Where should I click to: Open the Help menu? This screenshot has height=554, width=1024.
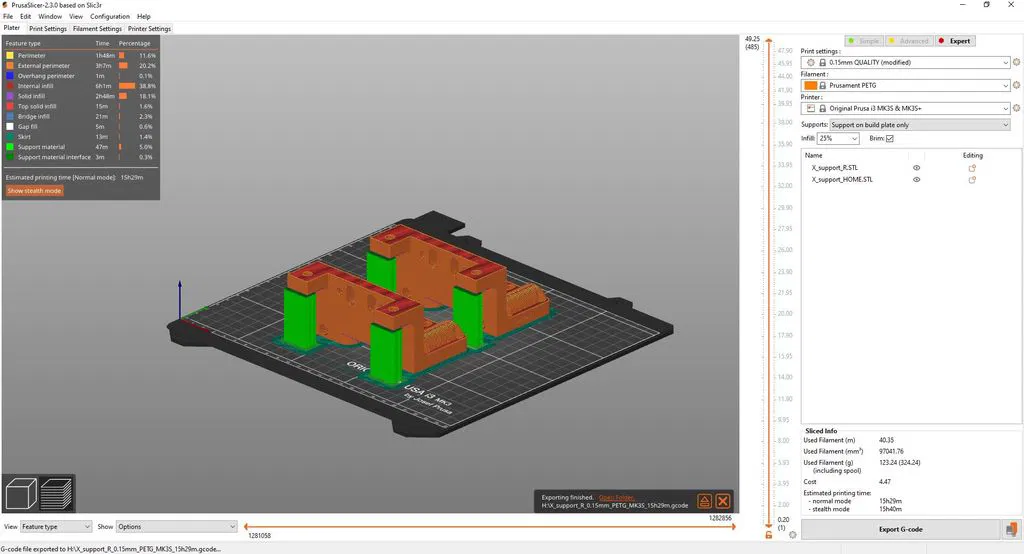(x=144, y=16)
